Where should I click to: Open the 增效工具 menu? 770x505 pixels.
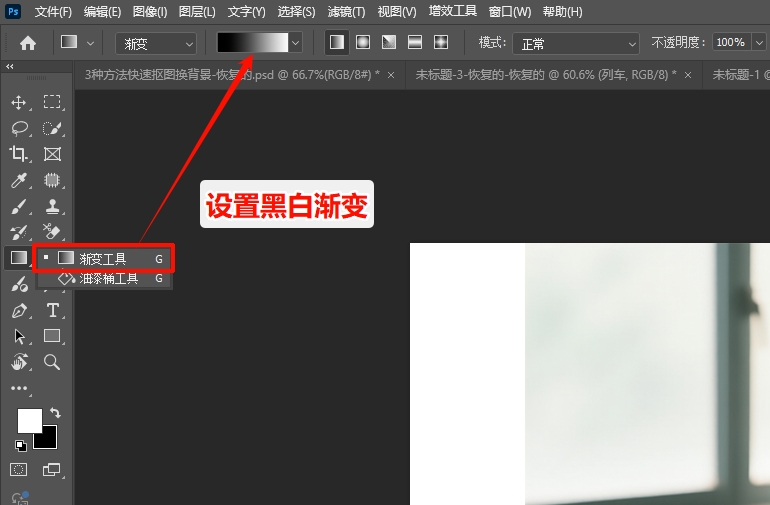(453, 11)
